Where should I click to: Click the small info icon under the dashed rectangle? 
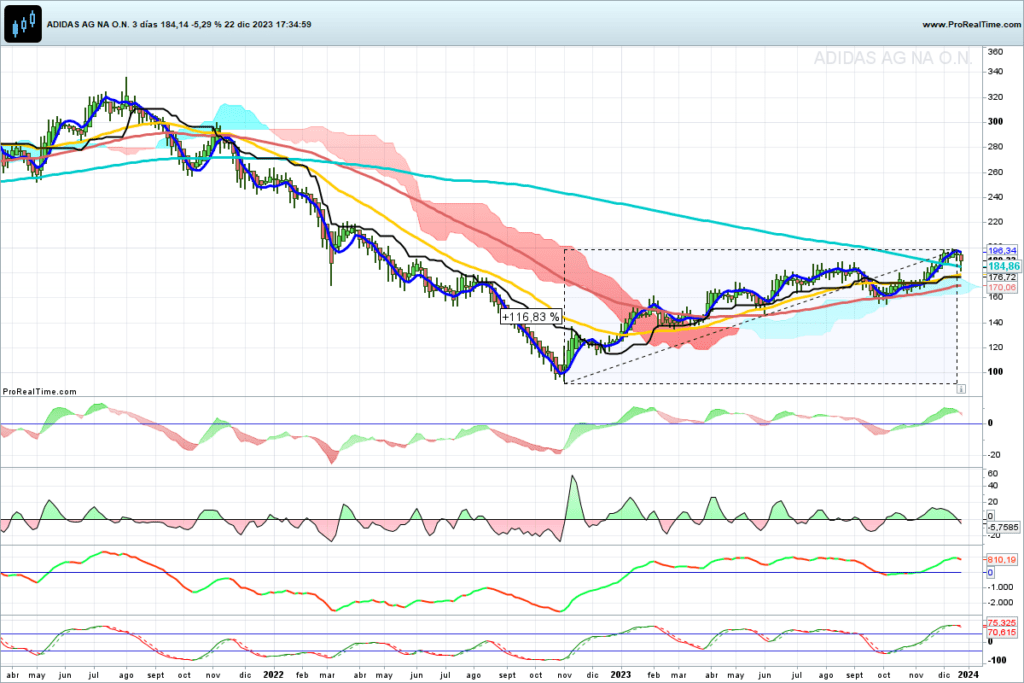coord(961,389)
